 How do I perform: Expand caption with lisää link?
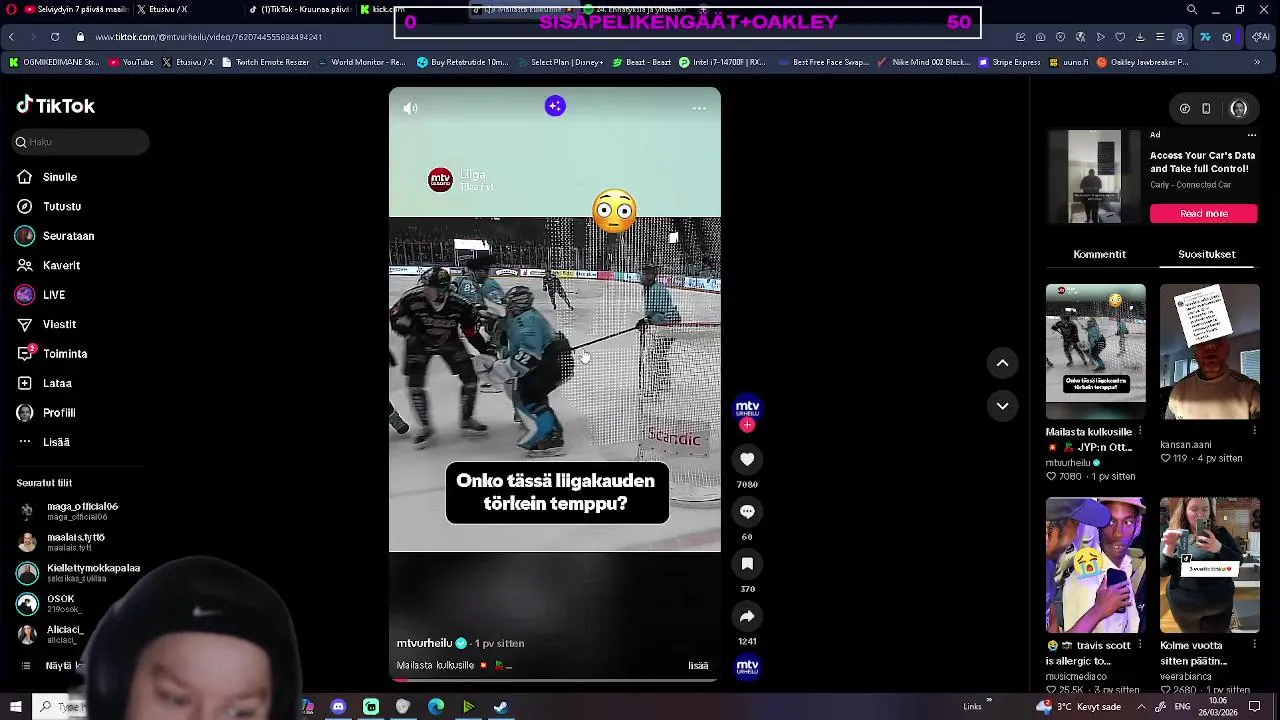pos(698,666)
